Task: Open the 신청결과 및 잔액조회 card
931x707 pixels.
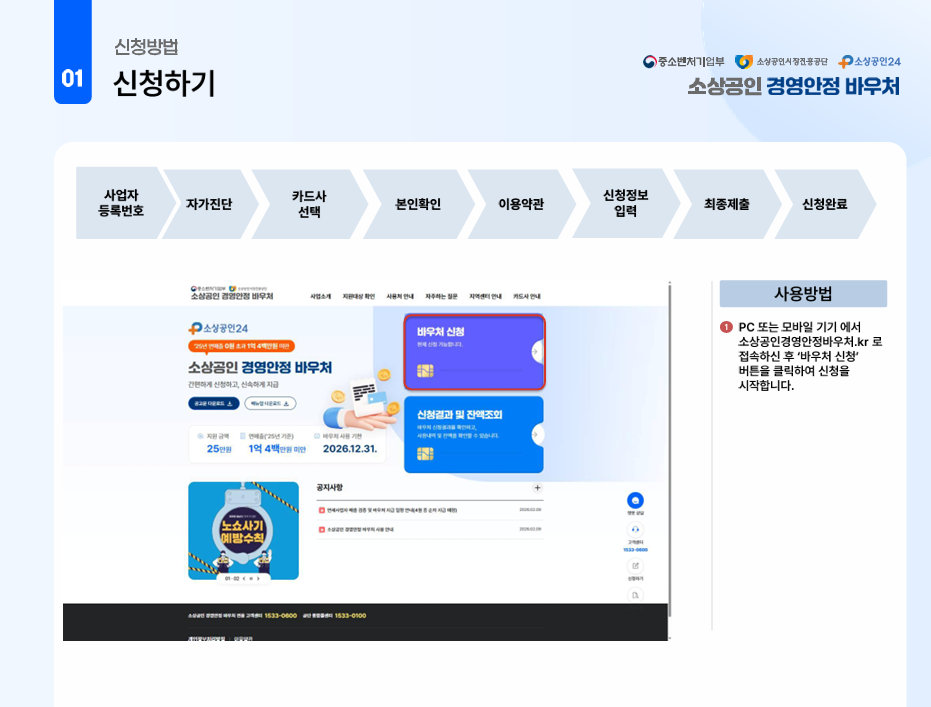Action: 474,435
